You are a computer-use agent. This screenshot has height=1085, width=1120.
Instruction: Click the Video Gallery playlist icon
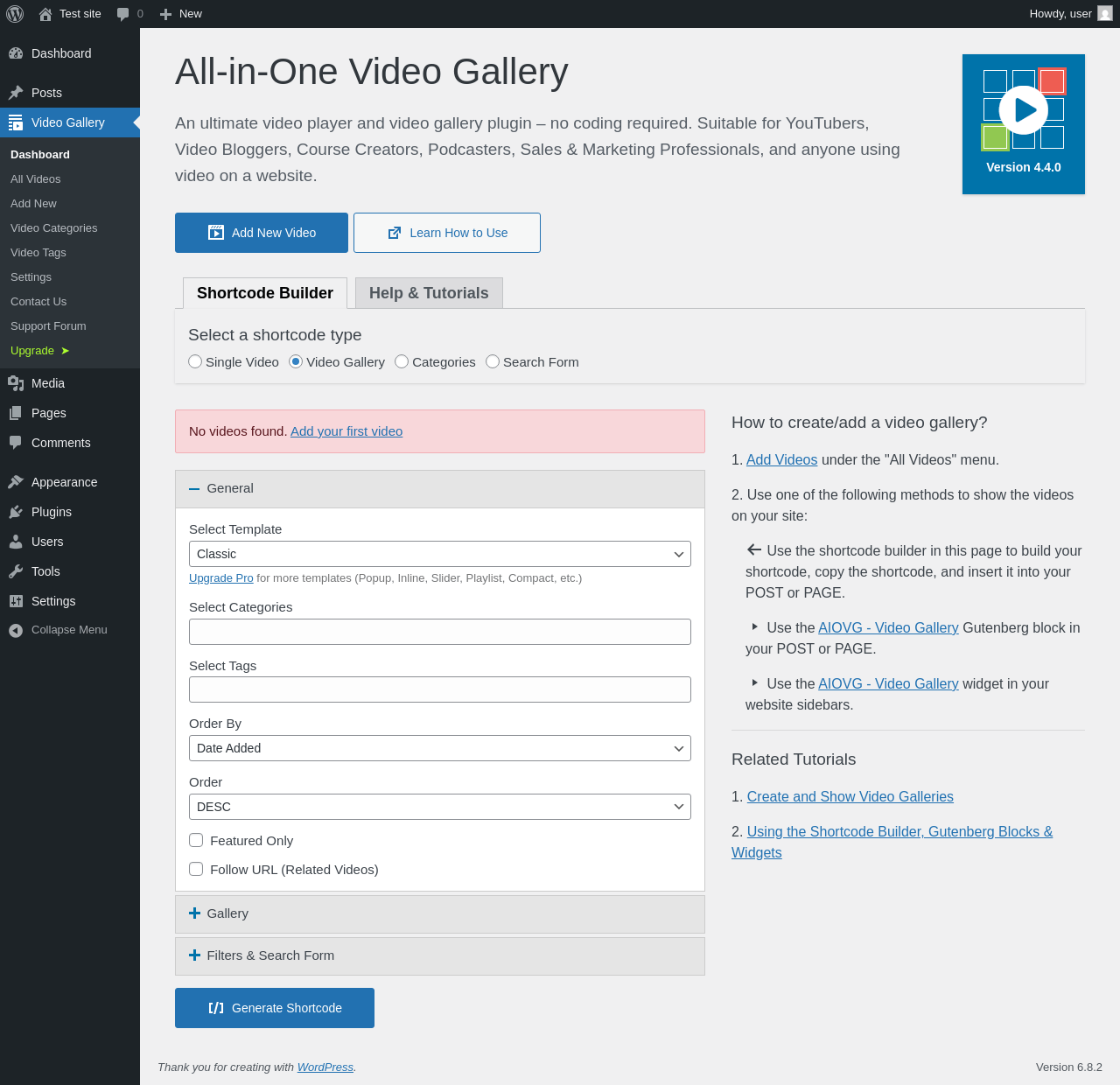[x=16, y=122]
